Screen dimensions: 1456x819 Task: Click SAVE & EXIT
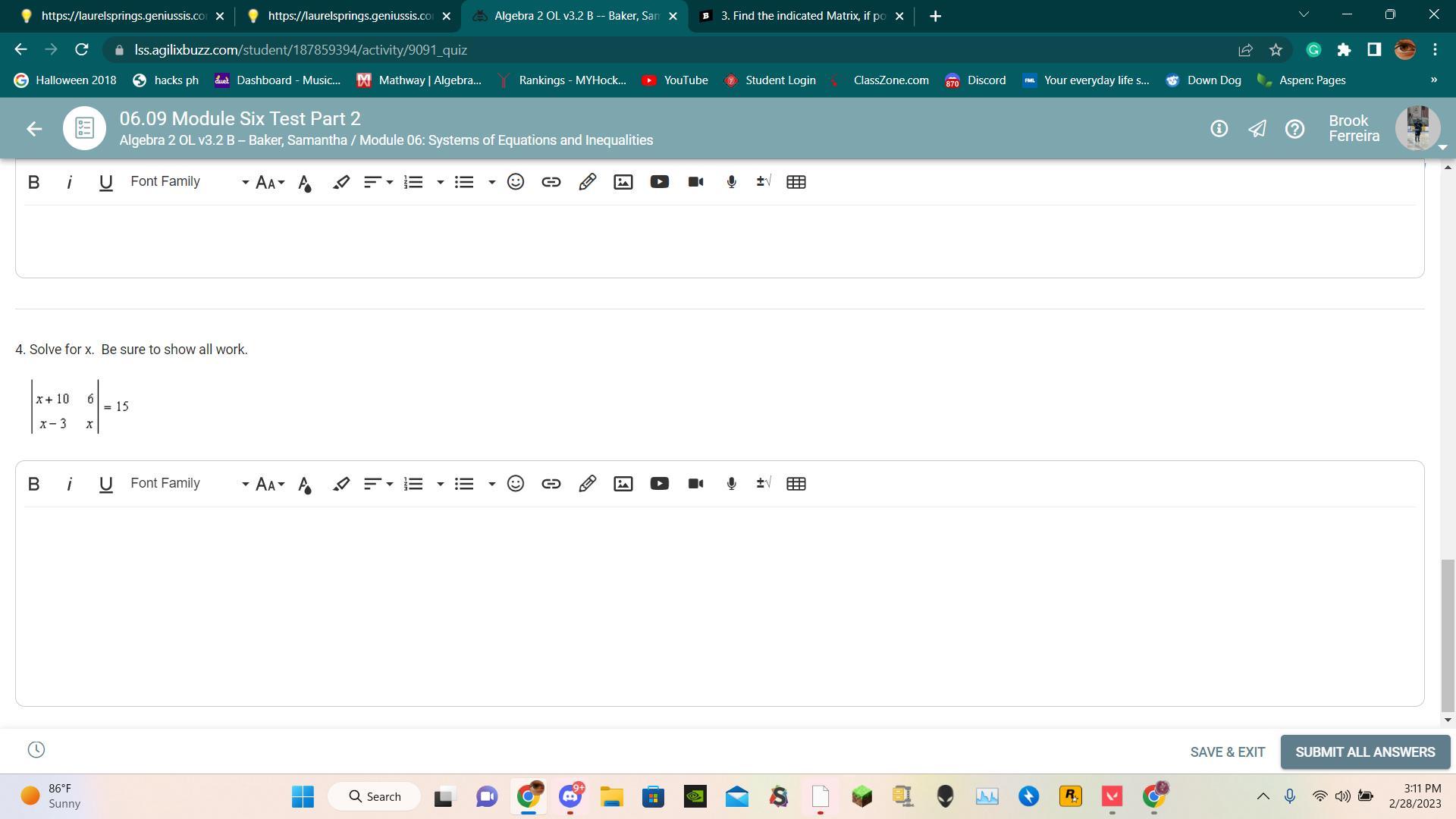point(1227,752)
